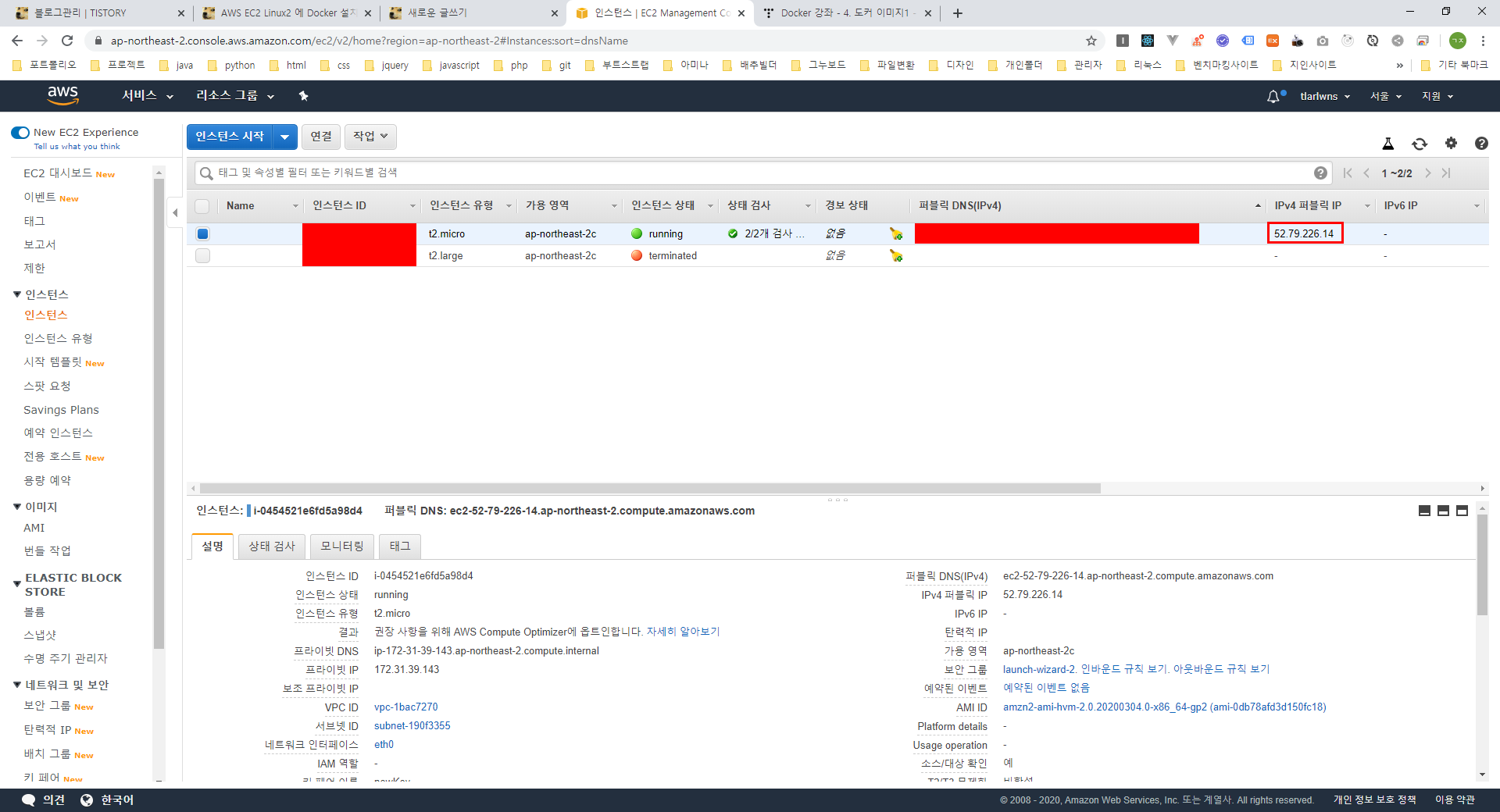
Task: Switch to the 모니터링 tab
Action: pos(342,547)
